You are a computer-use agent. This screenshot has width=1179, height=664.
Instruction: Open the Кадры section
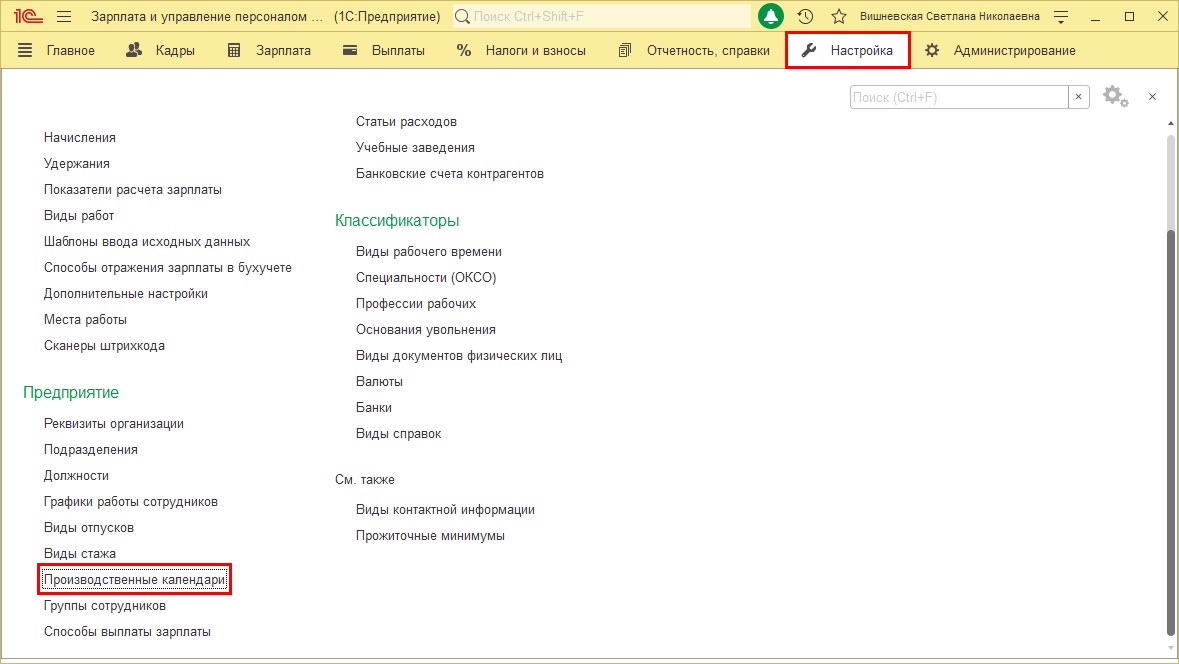point(160,50)
